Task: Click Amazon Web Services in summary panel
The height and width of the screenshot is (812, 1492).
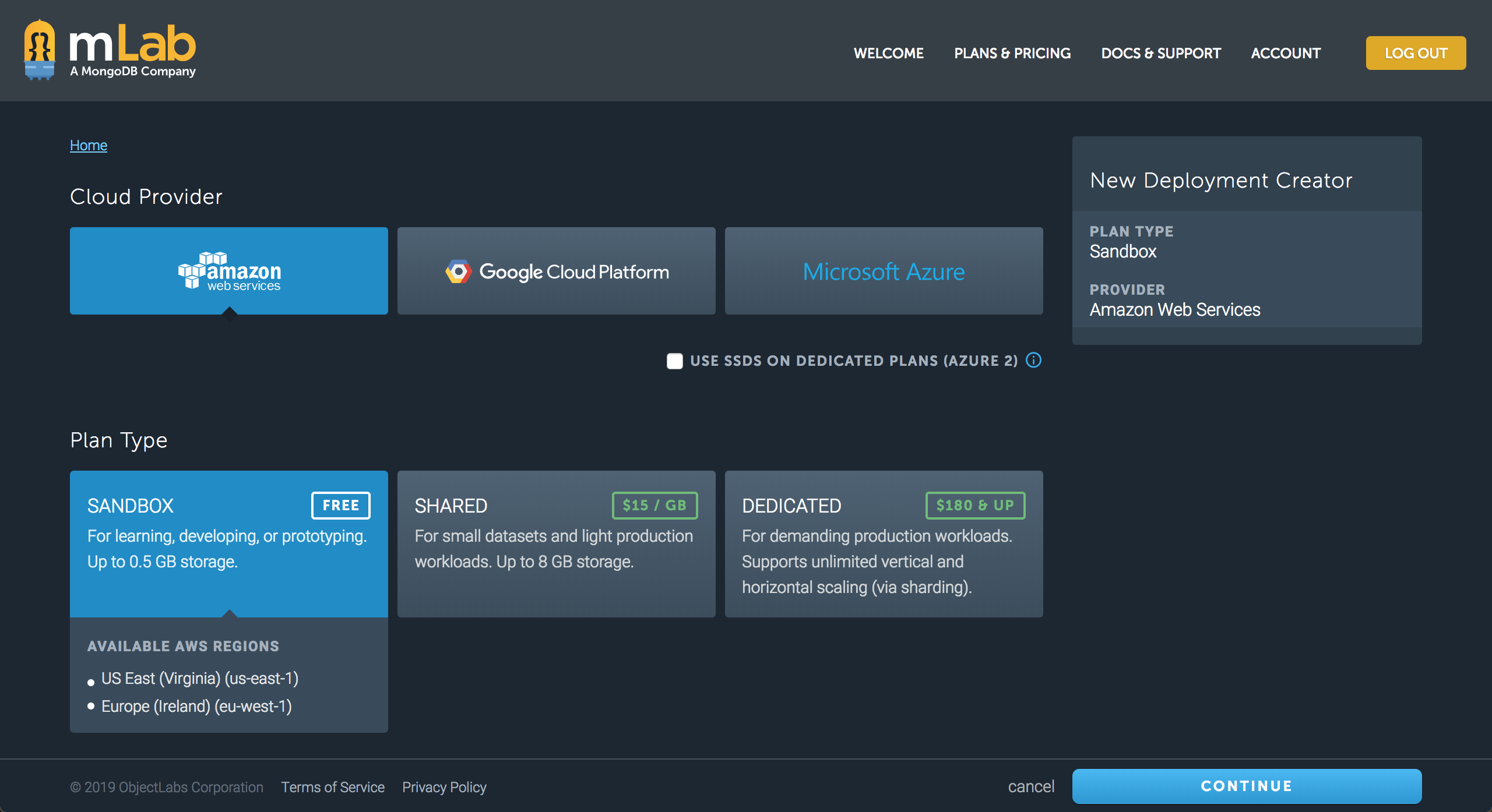Action: pyautogui.click(x=1175, y=309)
